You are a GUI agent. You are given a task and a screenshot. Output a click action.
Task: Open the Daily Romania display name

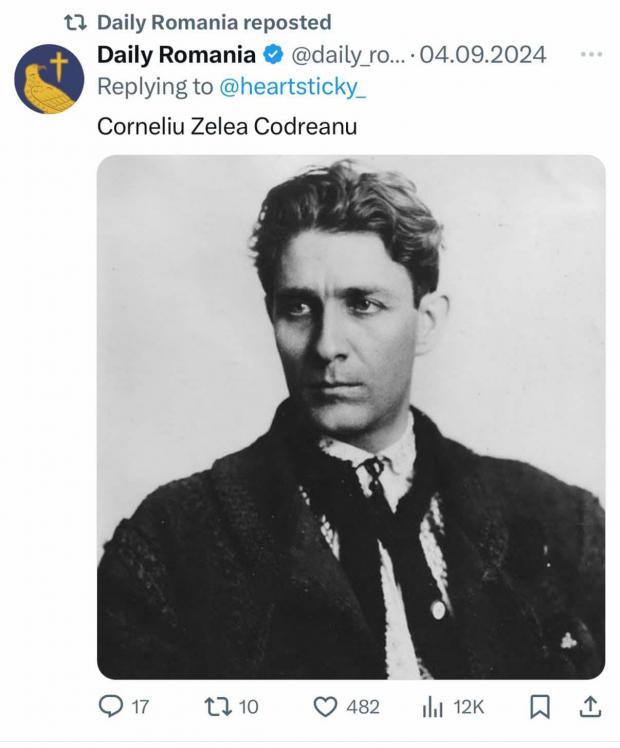click(176, 54)
